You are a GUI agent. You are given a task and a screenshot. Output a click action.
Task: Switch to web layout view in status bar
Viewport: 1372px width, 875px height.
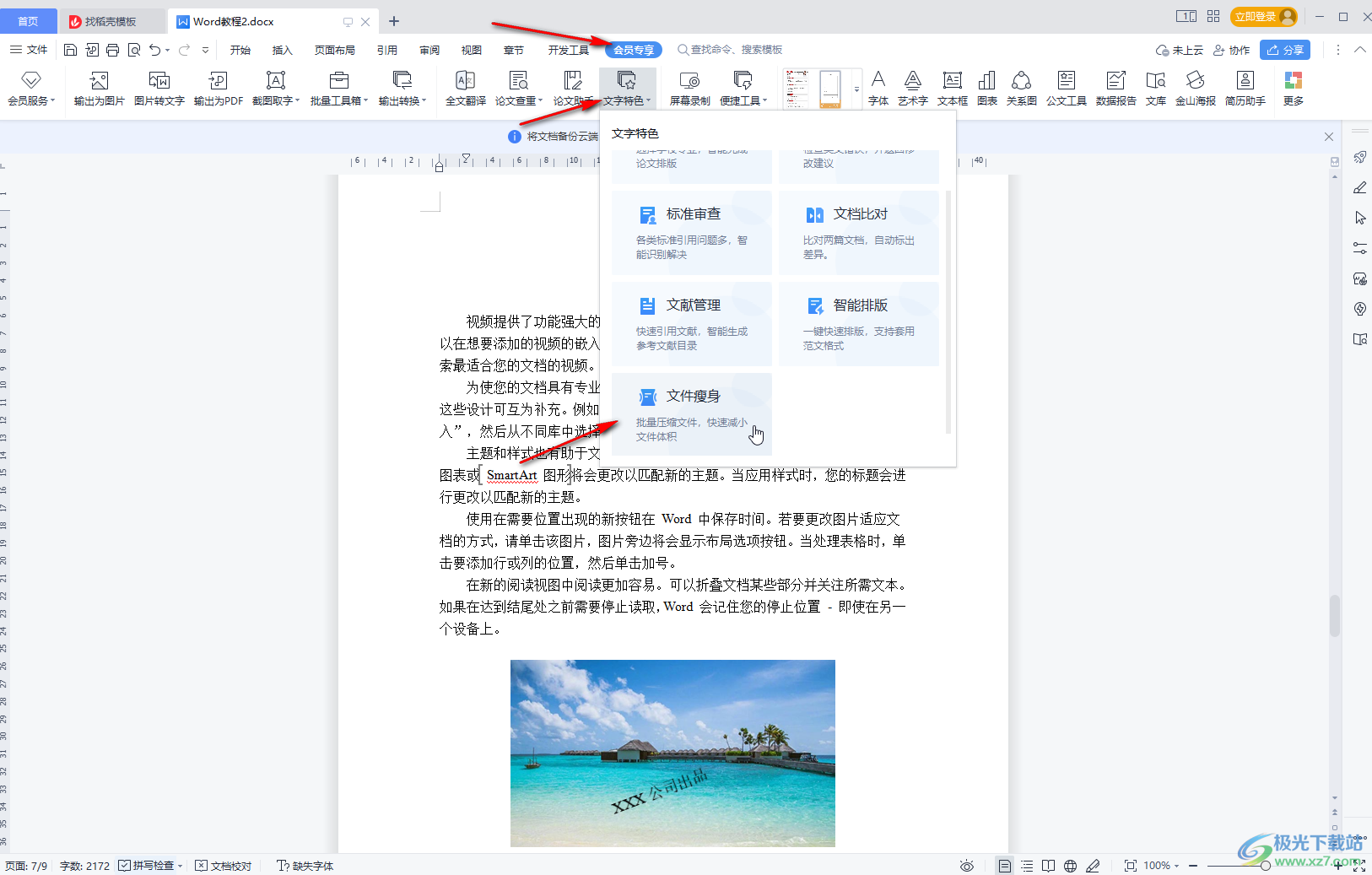[x=1070, y=866]
